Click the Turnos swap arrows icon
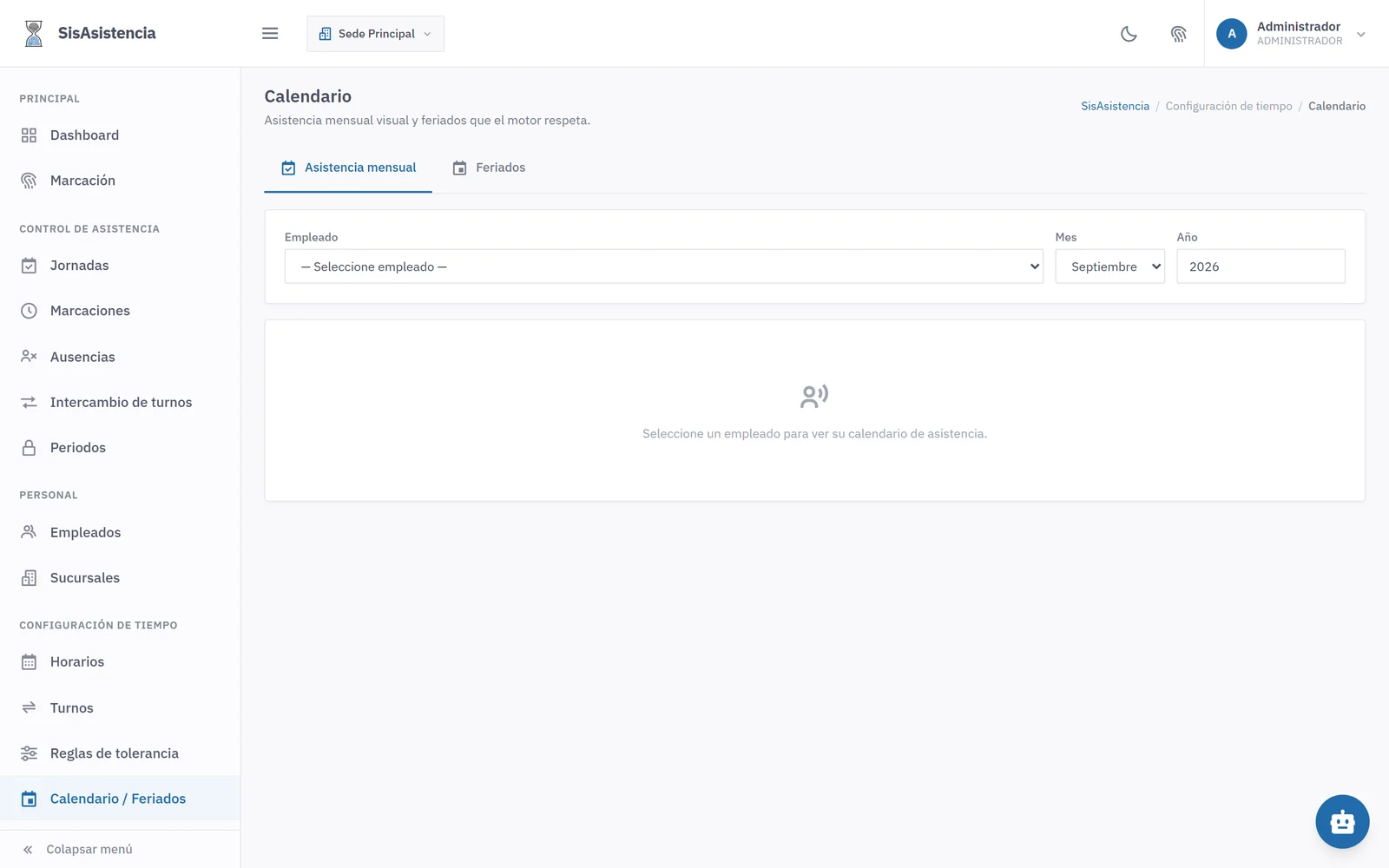Image resolution: width=1389 pixels, height=868 pixels. point(29,707)
